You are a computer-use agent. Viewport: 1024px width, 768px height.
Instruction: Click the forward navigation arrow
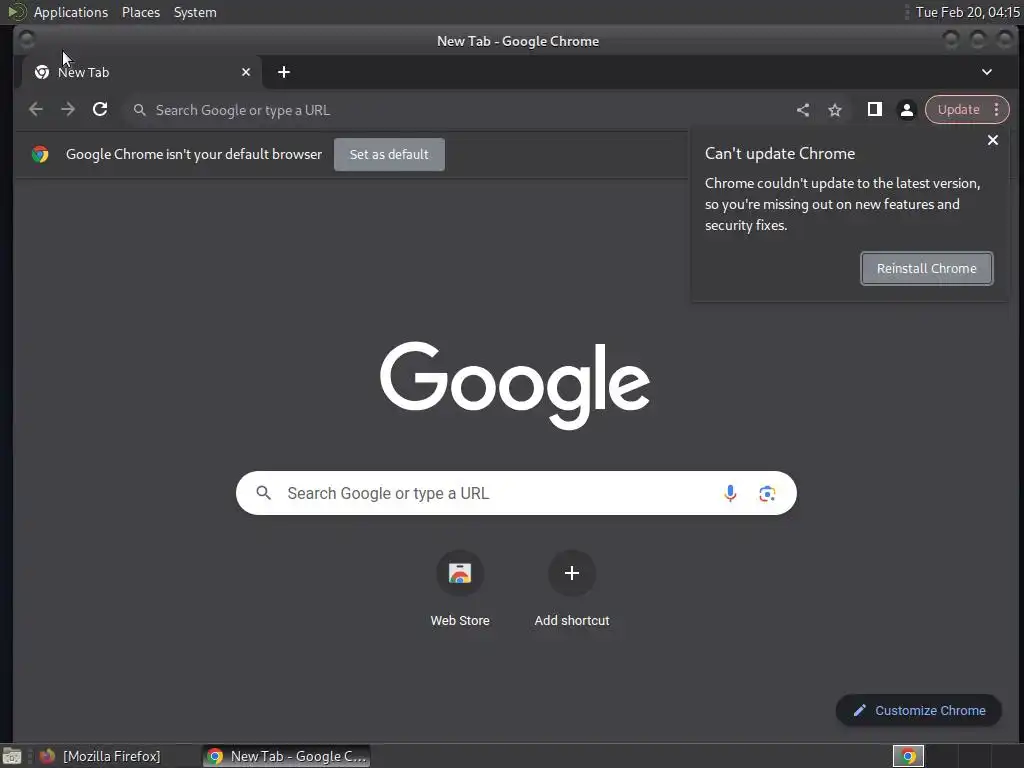68,110
